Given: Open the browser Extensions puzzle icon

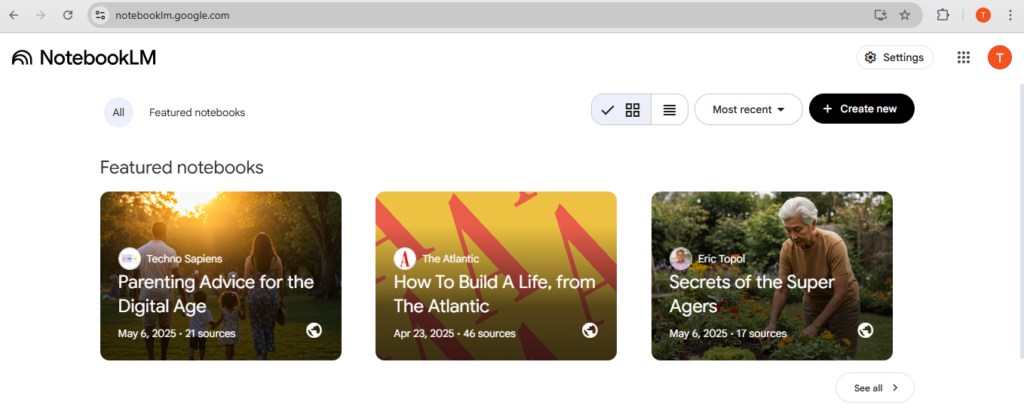Looking at the screenshot, I should pos(942,15).
